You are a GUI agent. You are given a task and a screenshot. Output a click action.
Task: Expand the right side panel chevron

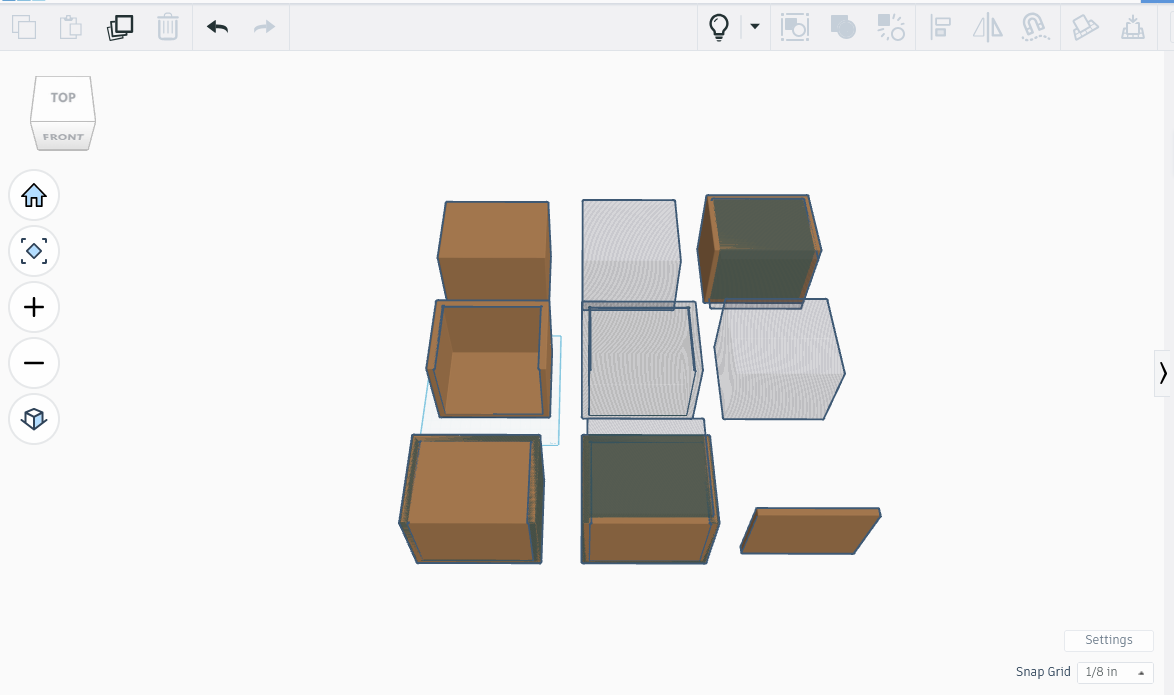1163,373
